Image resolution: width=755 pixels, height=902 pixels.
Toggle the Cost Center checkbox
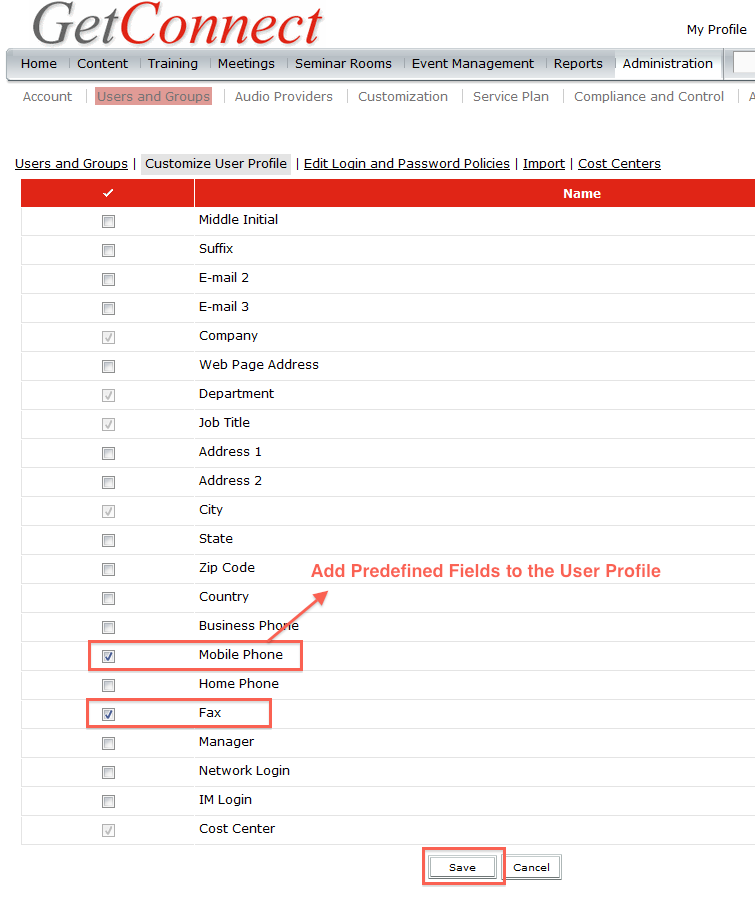click(x=108, y=830)
